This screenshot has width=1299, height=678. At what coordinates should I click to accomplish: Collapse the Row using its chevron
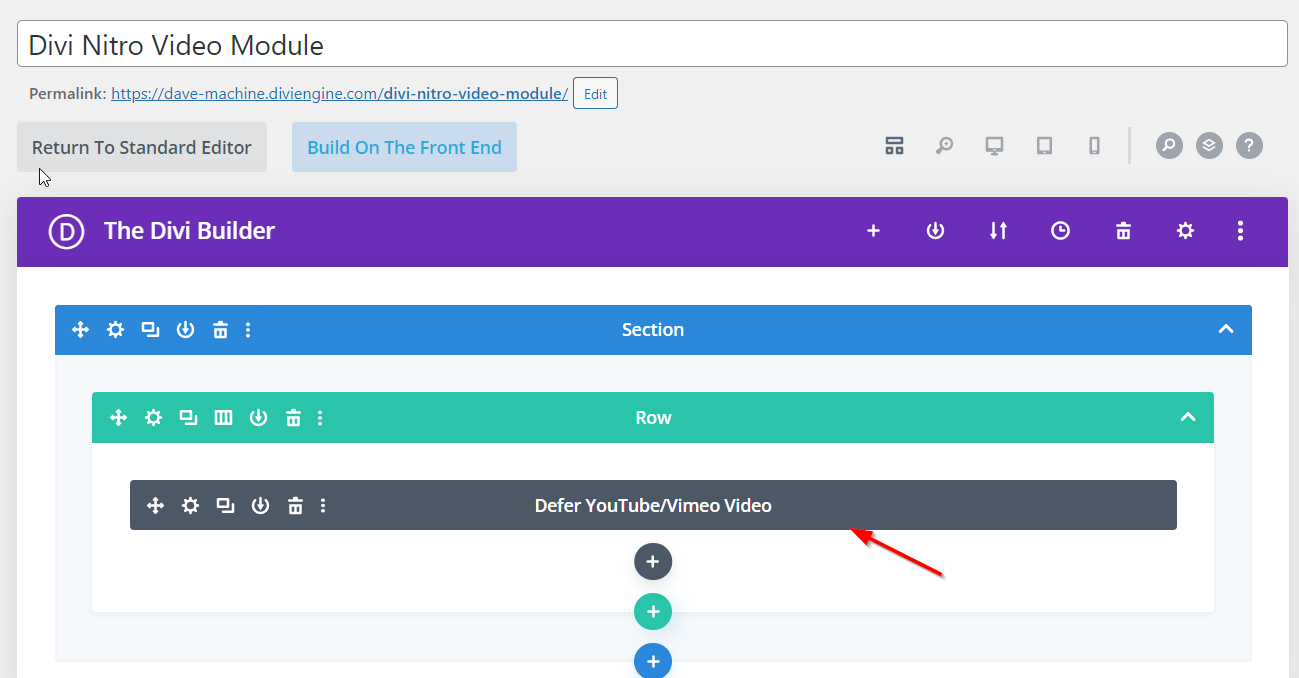click(1188, 417)
